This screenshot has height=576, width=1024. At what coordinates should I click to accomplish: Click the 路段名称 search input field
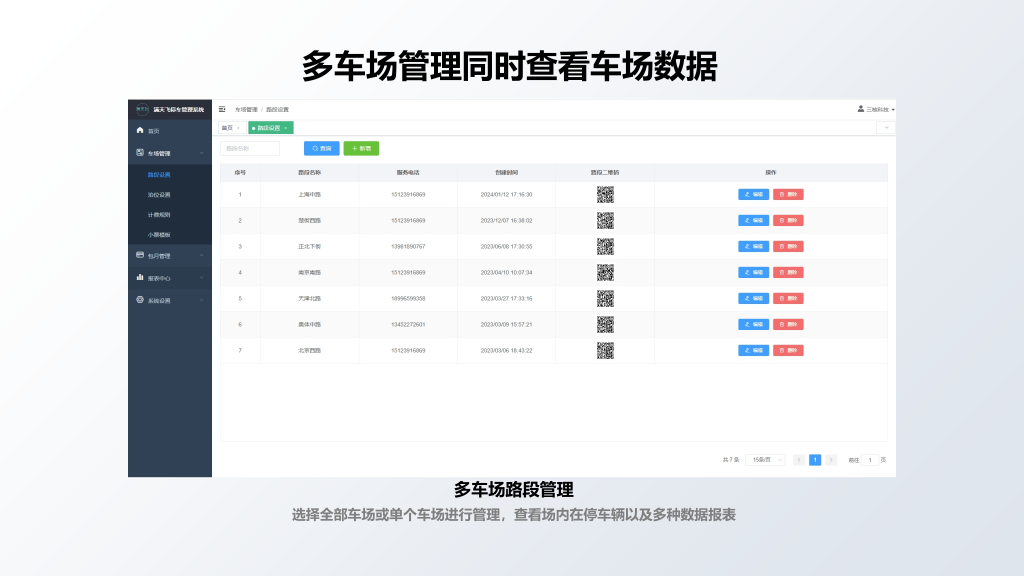pos(250,148)
